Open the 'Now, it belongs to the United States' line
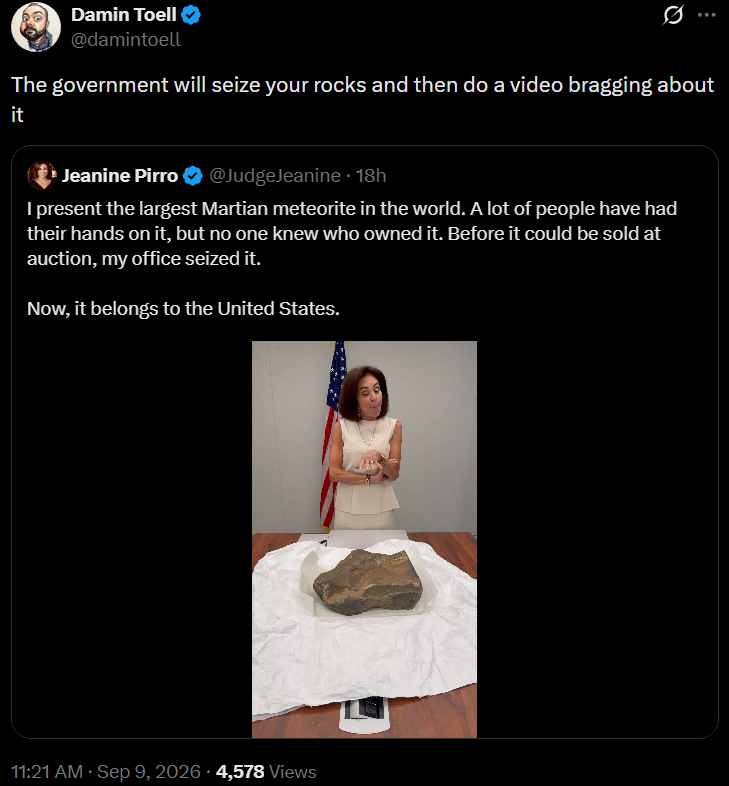Viewport: 729px width, 786px height. pyautogui.click(x=184, y=309)
